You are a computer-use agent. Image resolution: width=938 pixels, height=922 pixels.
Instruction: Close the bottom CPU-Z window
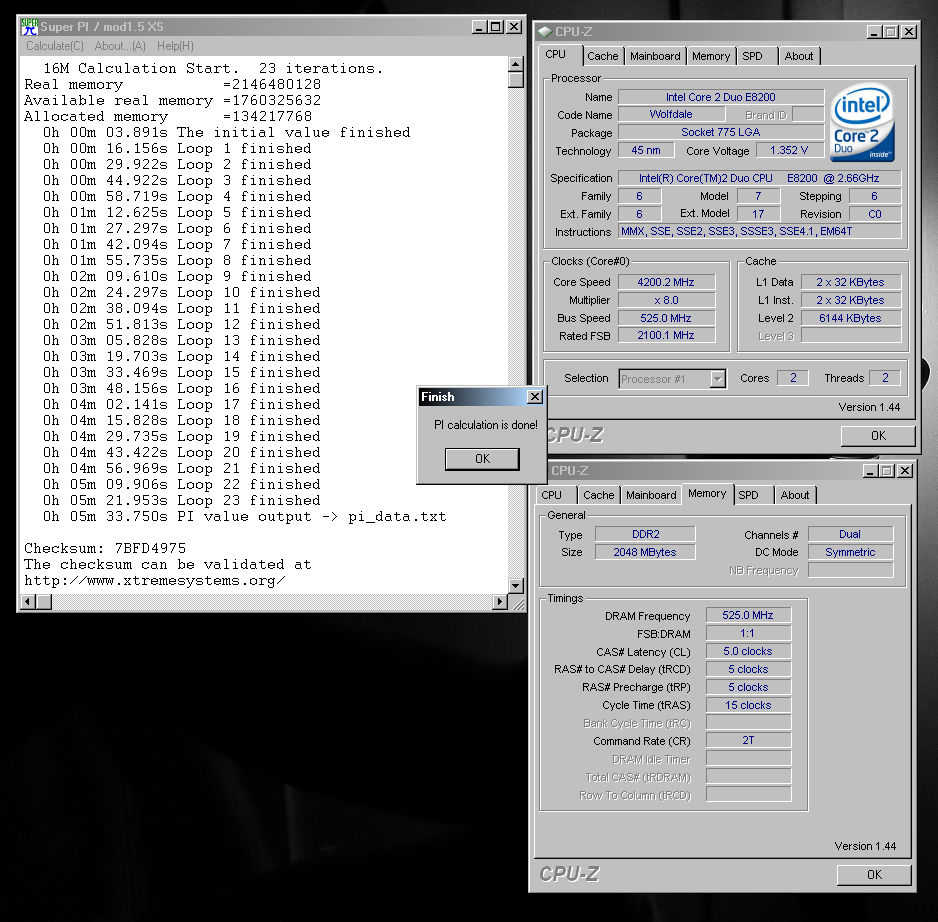(x=905, y=471)
